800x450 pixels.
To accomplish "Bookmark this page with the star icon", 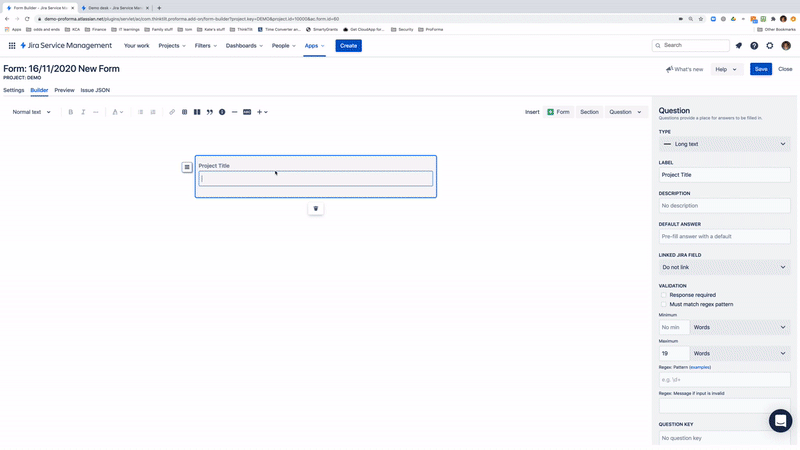I will click(x=701, y=19).
